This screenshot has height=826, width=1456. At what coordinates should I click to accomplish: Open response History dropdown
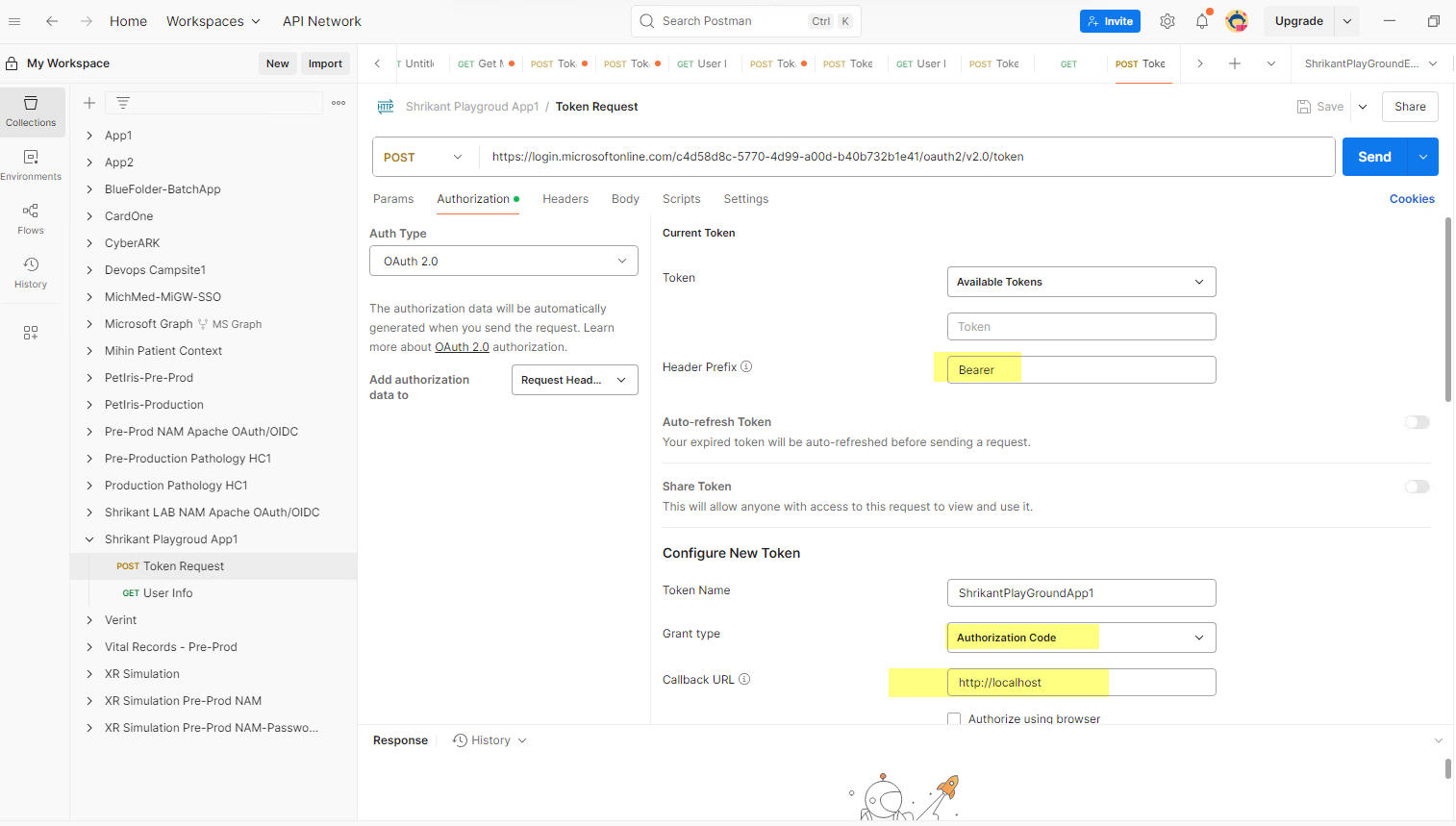[x=490, y=740]
